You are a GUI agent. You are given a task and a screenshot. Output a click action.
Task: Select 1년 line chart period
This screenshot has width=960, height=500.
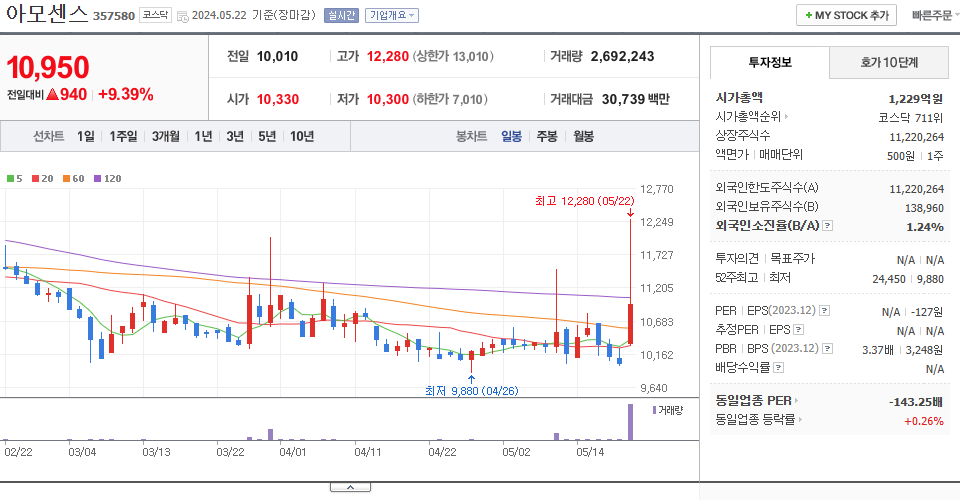[203, 136]
